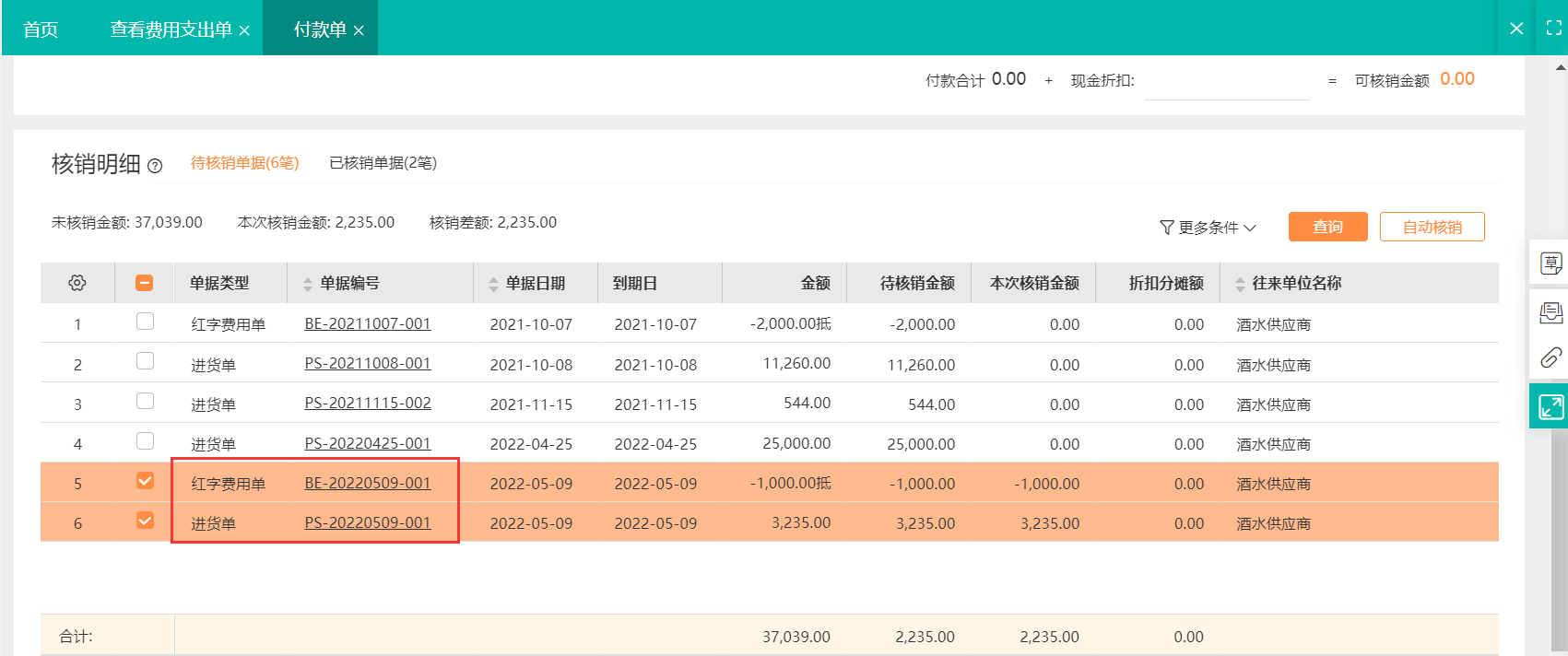Screen dimensions: 1568x656
Task: Switch to the 已核销单据(2笔) tab
Action: coord(383,163)
